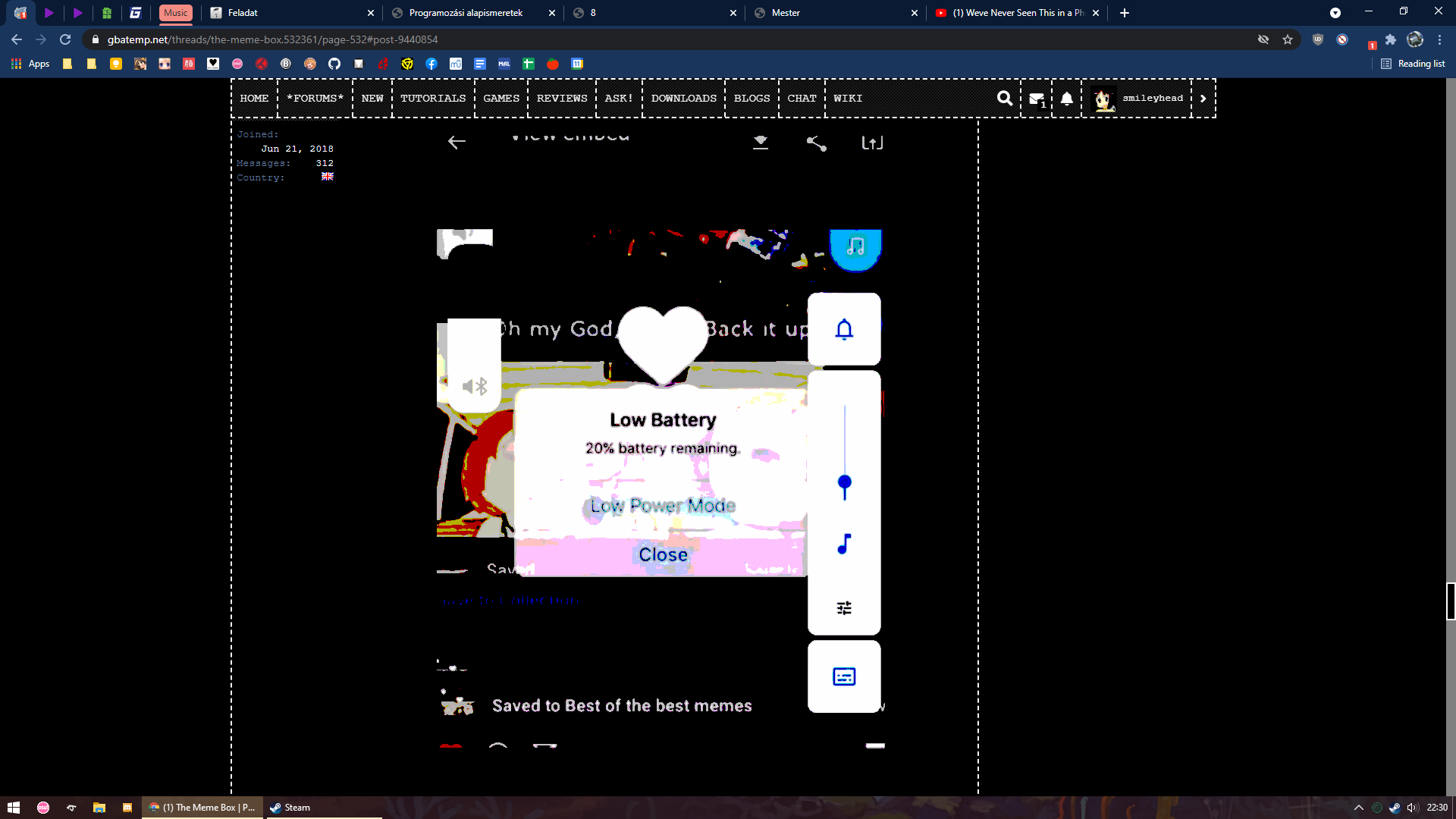Go to REVIEWS section

click(562, 98)
